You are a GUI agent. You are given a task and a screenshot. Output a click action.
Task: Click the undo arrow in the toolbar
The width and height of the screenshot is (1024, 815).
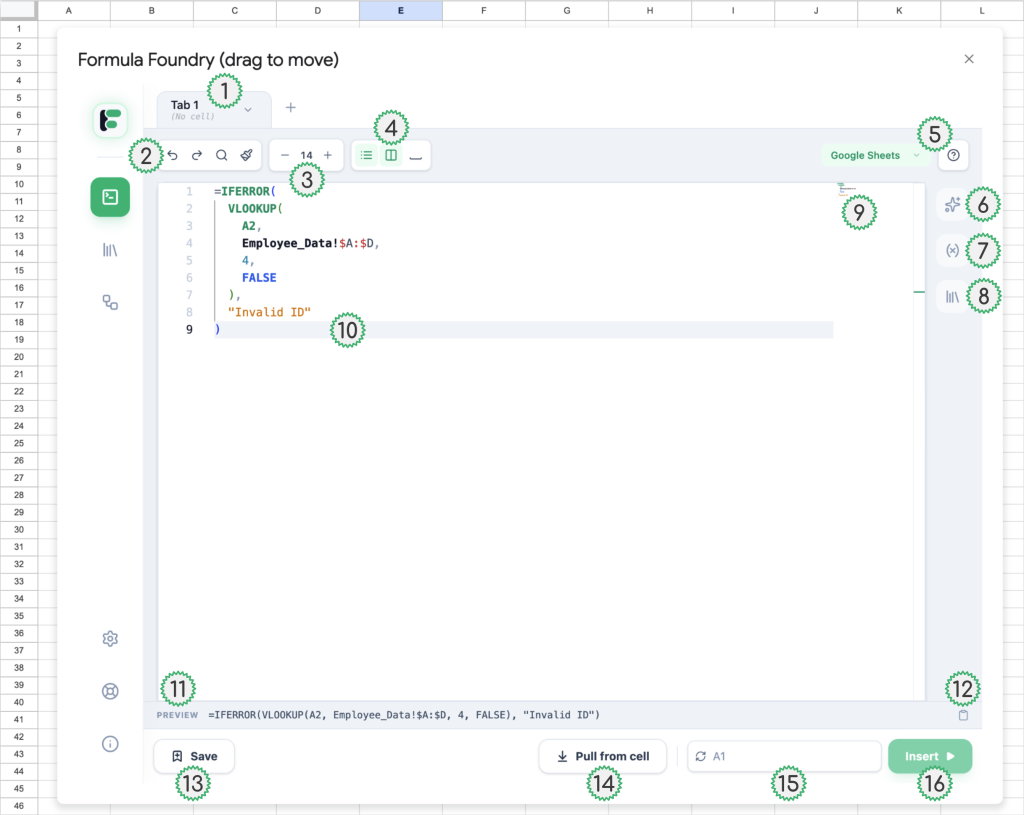coord(172,155)
